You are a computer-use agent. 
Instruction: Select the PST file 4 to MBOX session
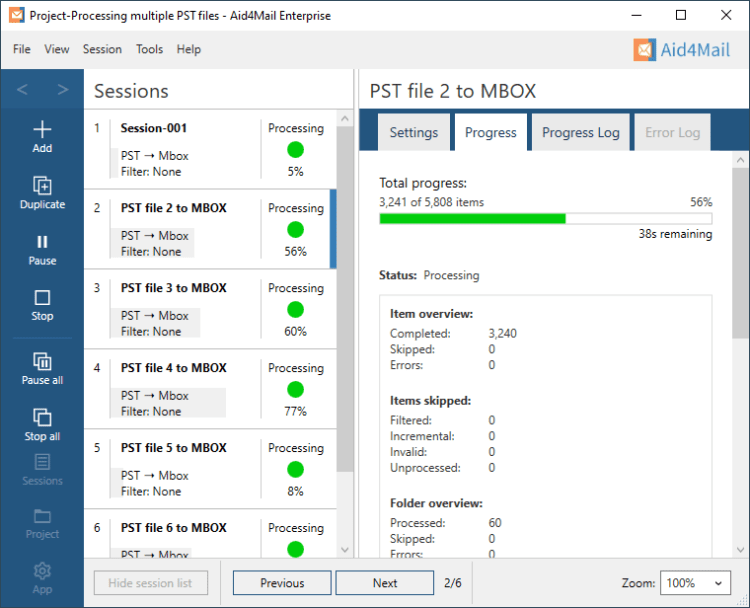pyautogui.click(x=210, y=389)
